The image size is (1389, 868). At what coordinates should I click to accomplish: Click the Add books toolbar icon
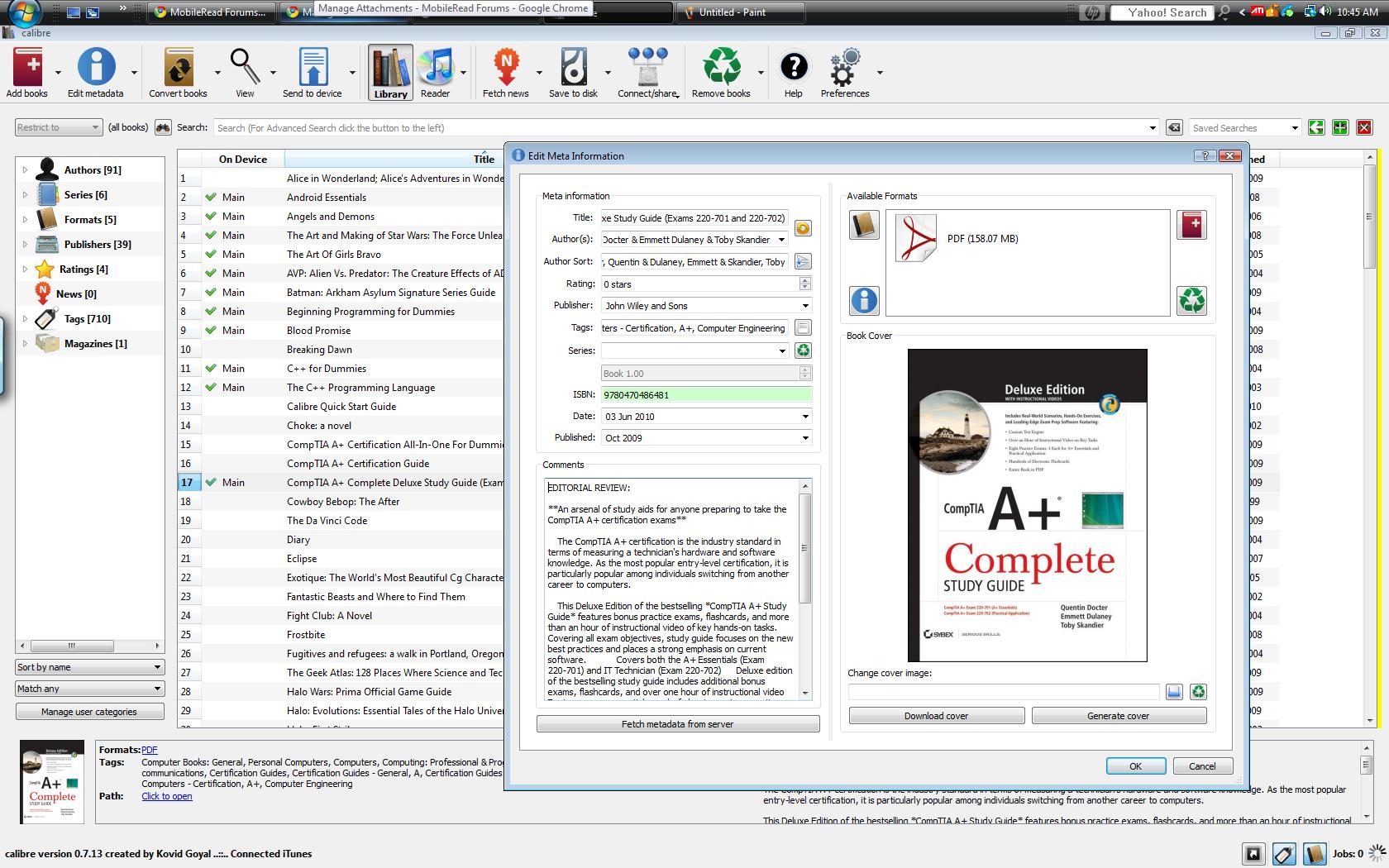pyautogui.click(x=26, y=68)
